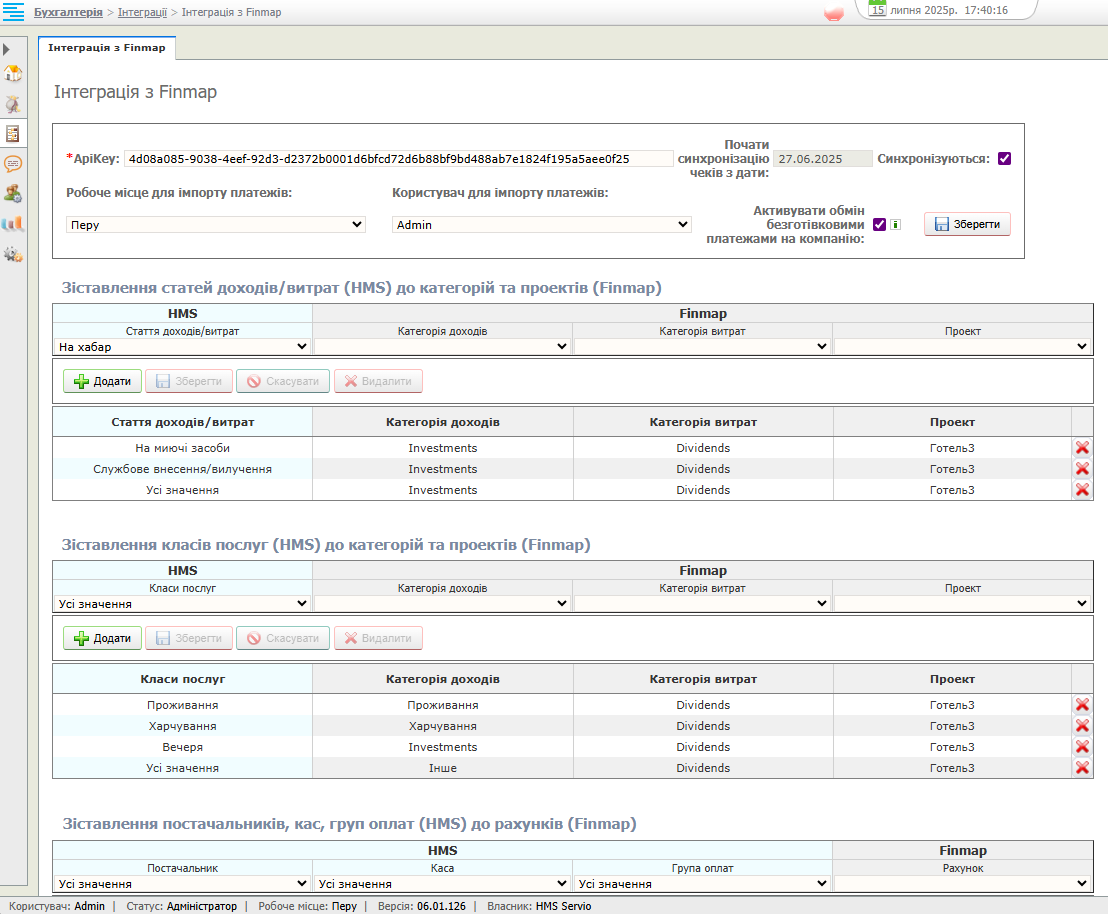Expand Стаття доходів/витрат dropdown 'На хабар'

coord(182,346)
